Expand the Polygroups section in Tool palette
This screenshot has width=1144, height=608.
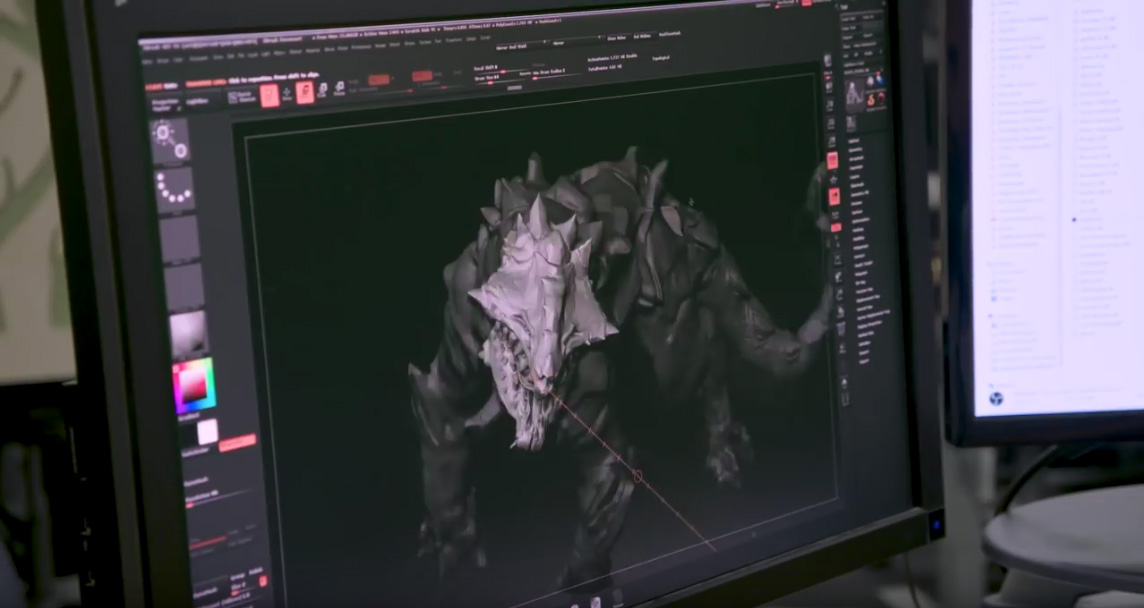[862, 247]
